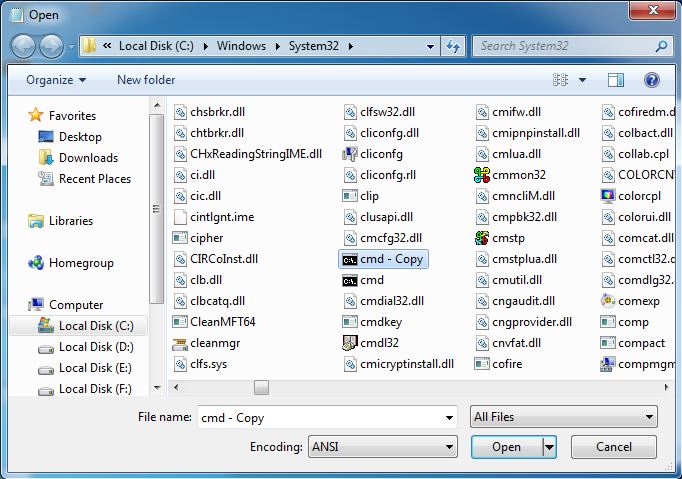Expand the Open button split arrow

pyautogui.click(x=549, y=447)
